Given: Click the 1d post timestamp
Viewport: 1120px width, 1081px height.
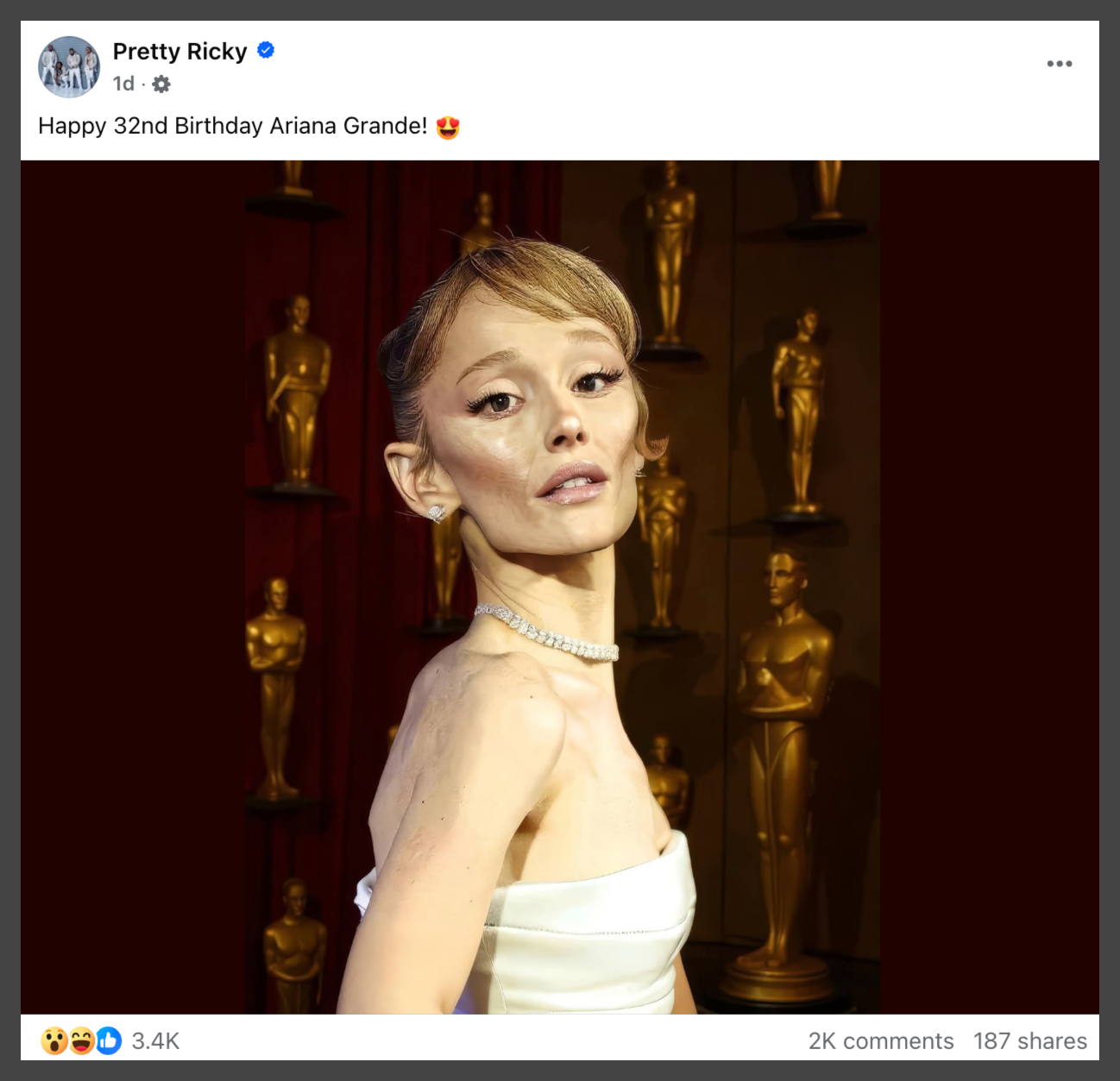Looking at the screenshot, I should pos(123,84).
